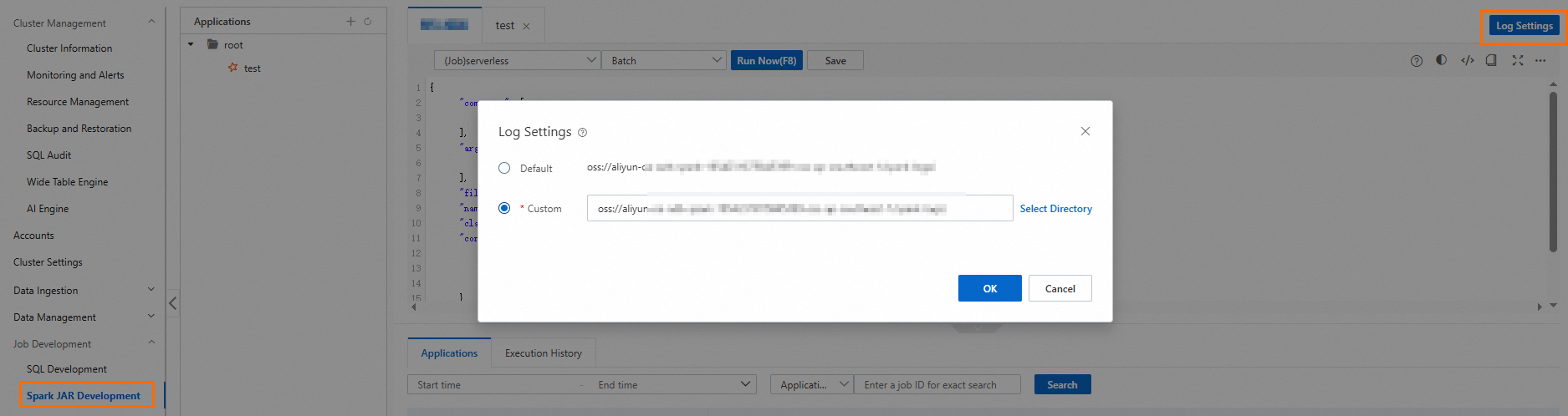Open SQL Audit page
This screenshot has height=416, width=1568.
(49, 155)
